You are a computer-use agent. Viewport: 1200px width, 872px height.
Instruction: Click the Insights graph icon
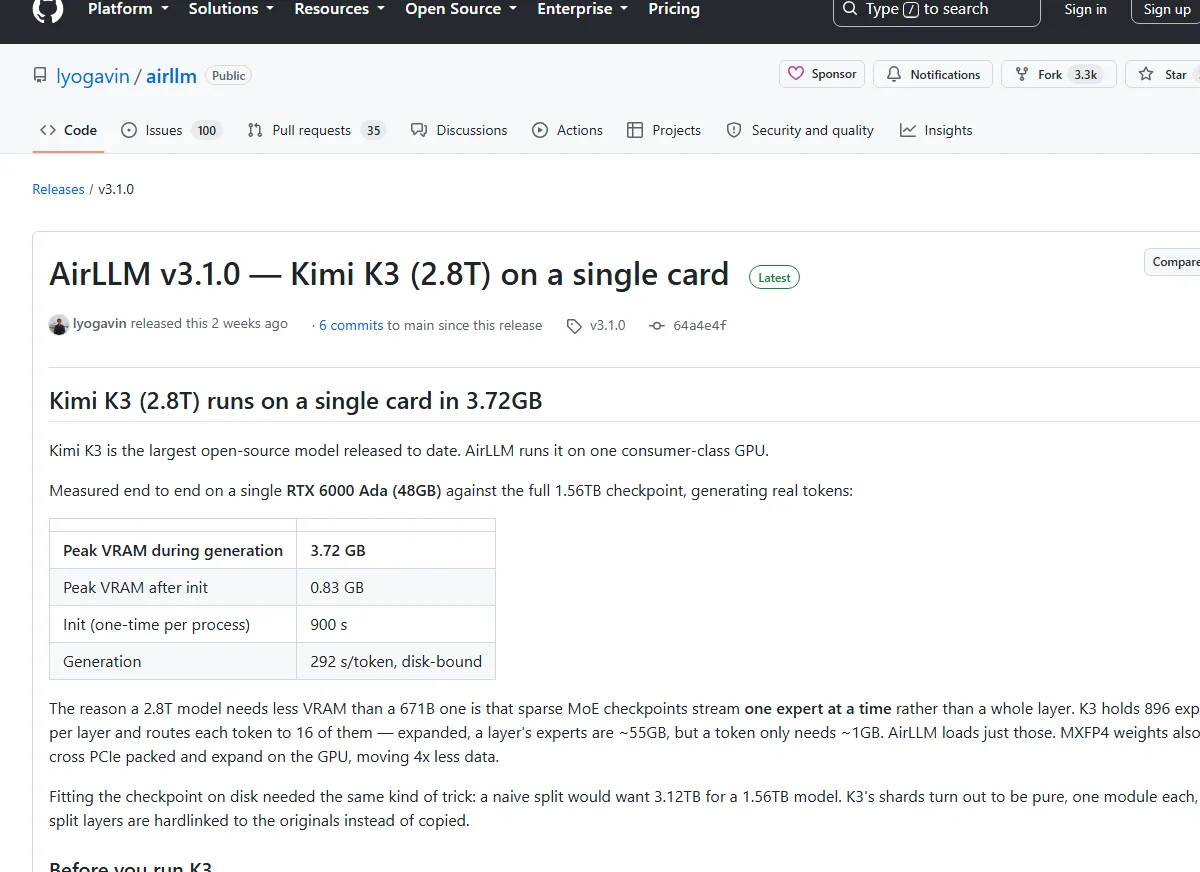[908, 130]
